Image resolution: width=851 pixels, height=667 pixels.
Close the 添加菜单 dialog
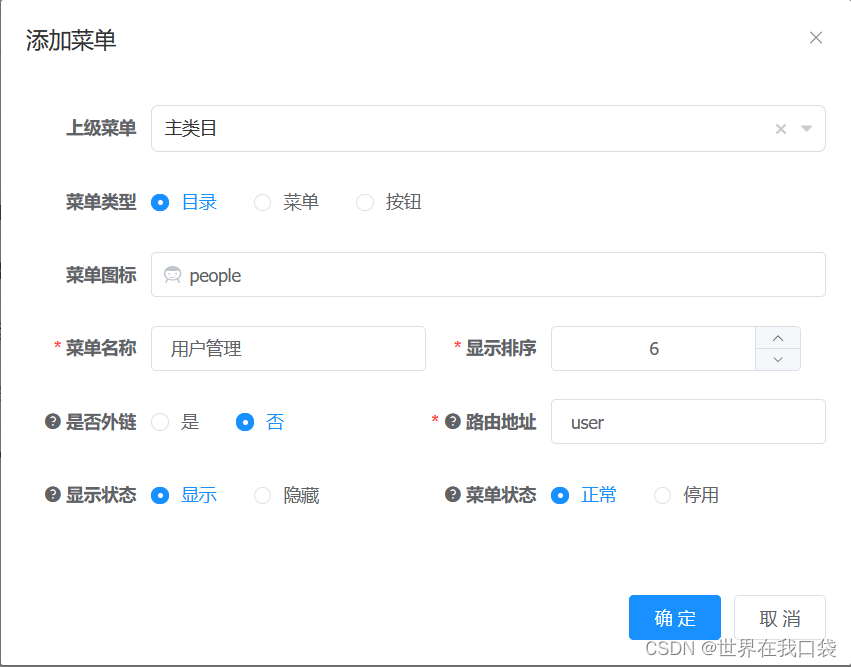click(x=816, y=37)
